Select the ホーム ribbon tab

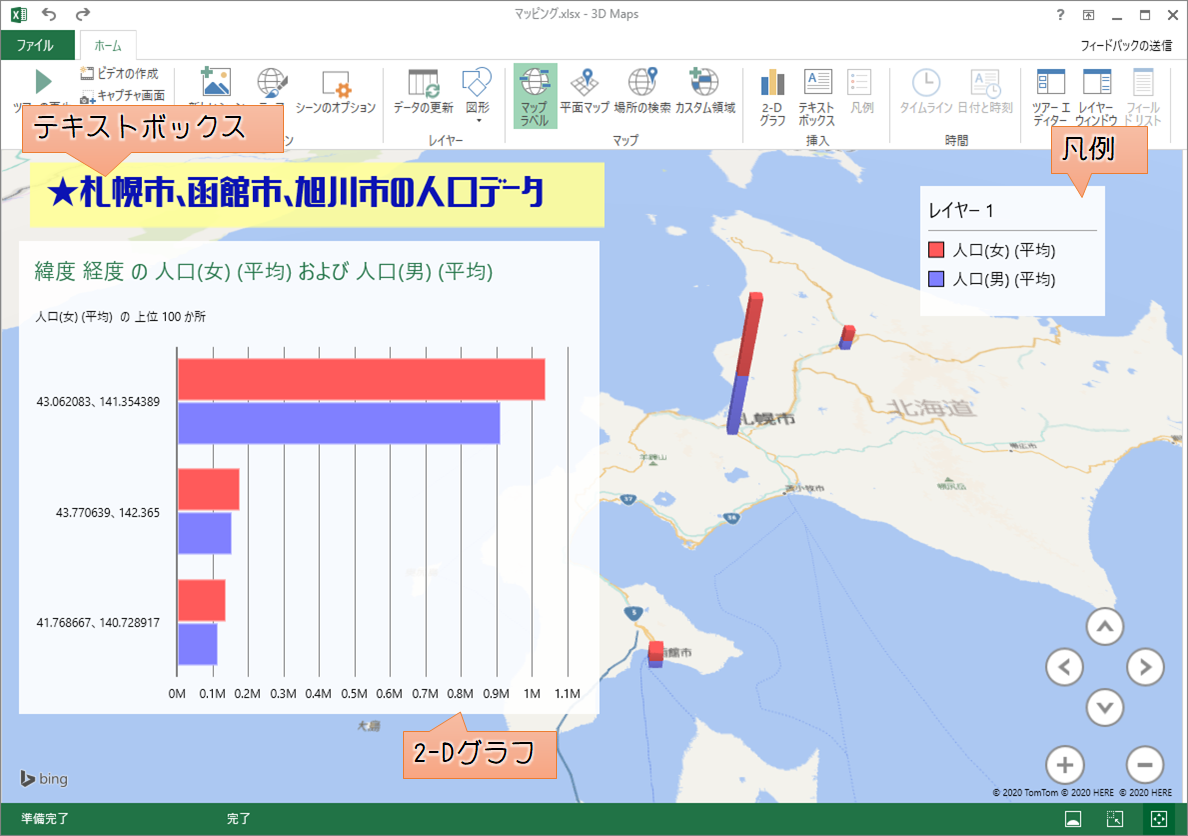(108, 45)
